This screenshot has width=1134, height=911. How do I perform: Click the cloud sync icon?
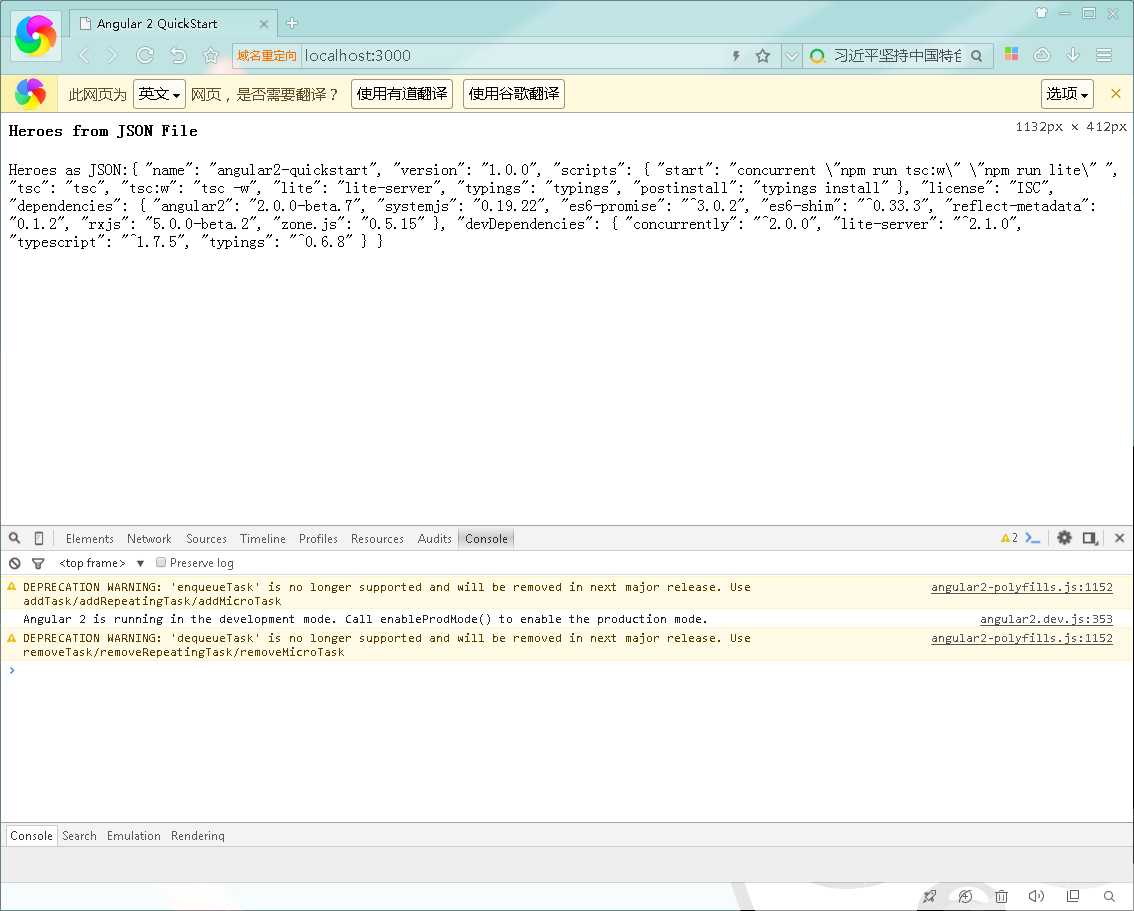point(1042,55)
